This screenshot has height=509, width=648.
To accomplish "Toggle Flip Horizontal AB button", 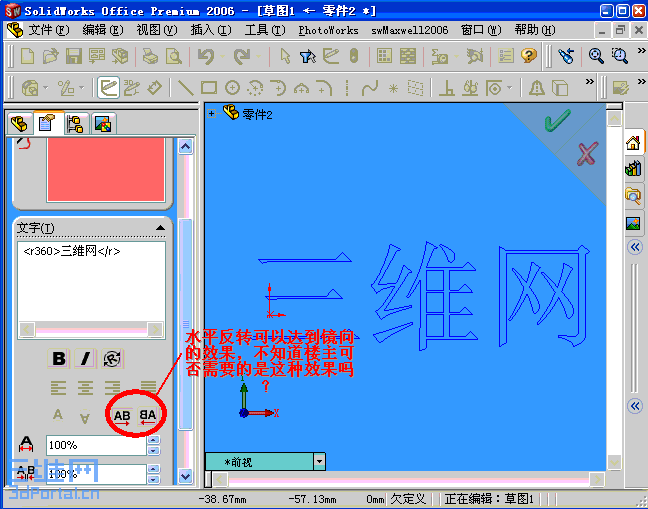I will click(122, 416).
